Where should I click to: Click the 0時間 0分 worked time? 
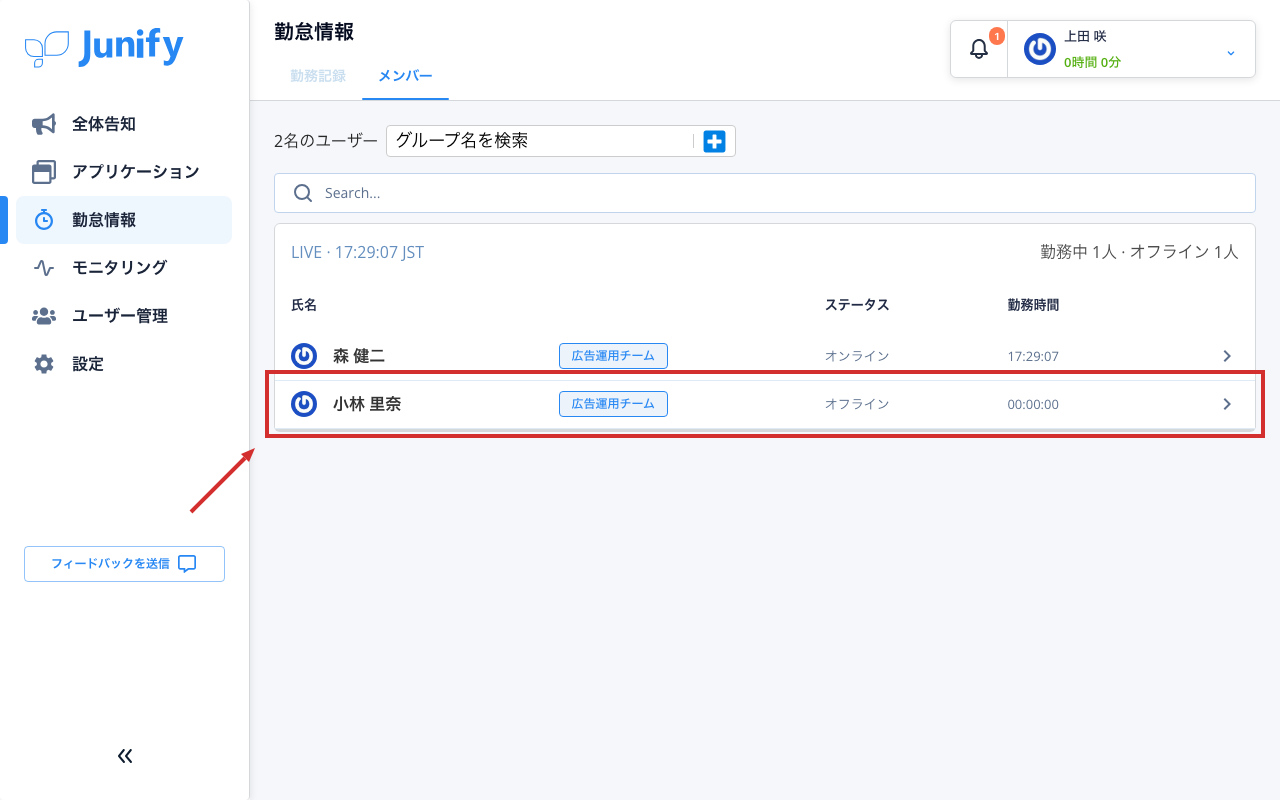click(x=1092, y=62)
